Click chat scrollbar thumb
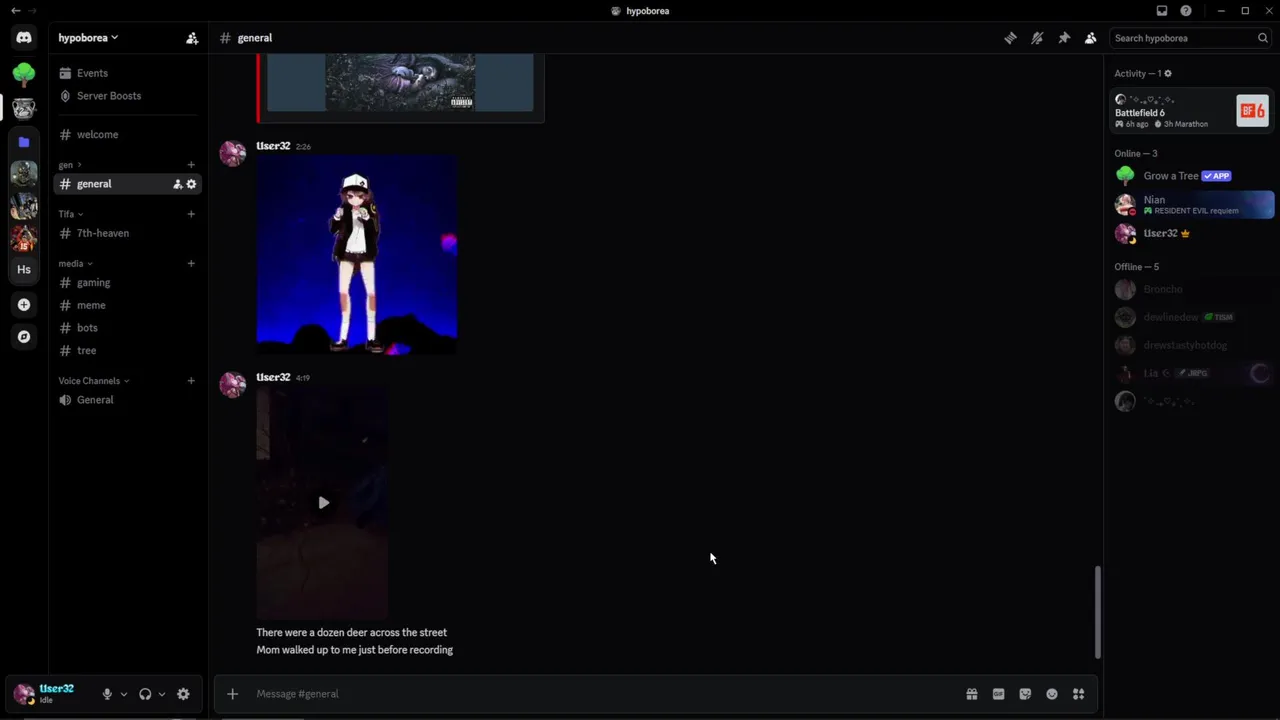 click(x=1097, y=612)
